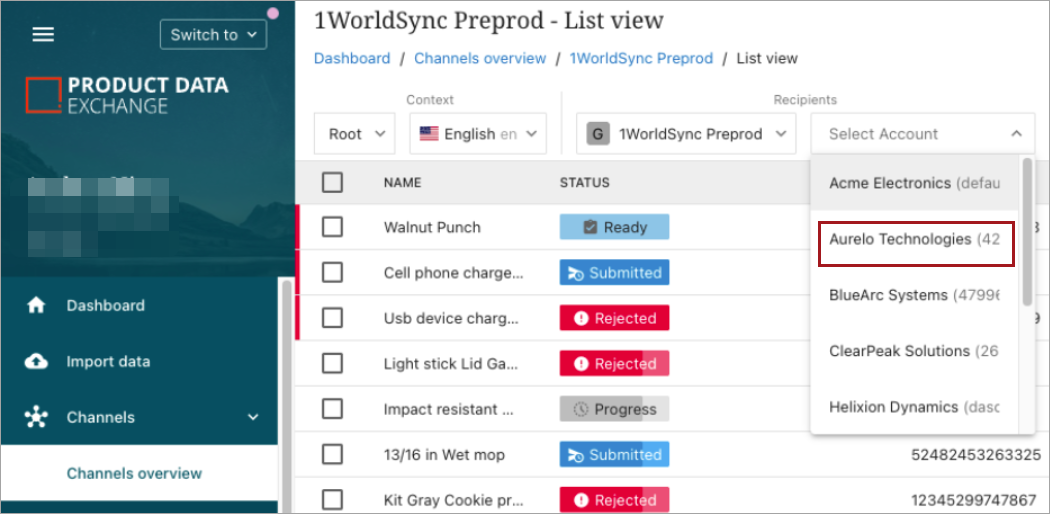This screenshot has width=1050, height=514.
Task: Open the Switch to dropdown
Action: [x=213, y=34]
